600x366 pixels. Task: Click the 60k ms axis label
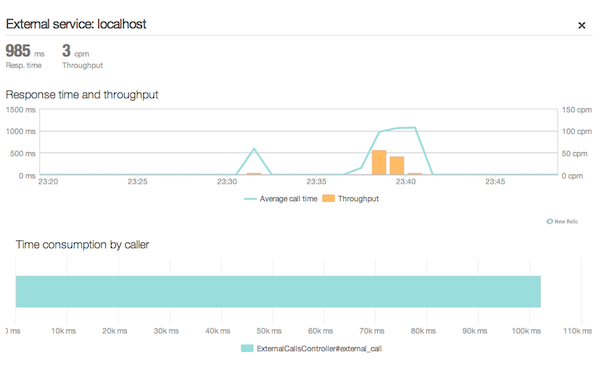pyautogui.click(x=321, y=331)
